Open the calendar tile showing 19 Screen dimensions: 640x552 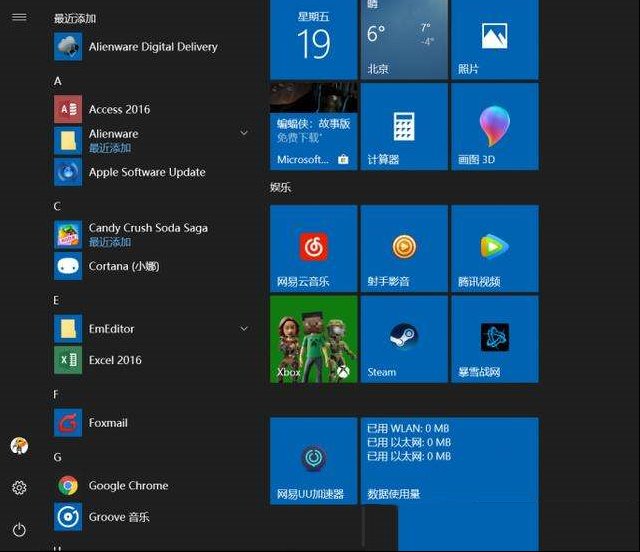point(313,40)
